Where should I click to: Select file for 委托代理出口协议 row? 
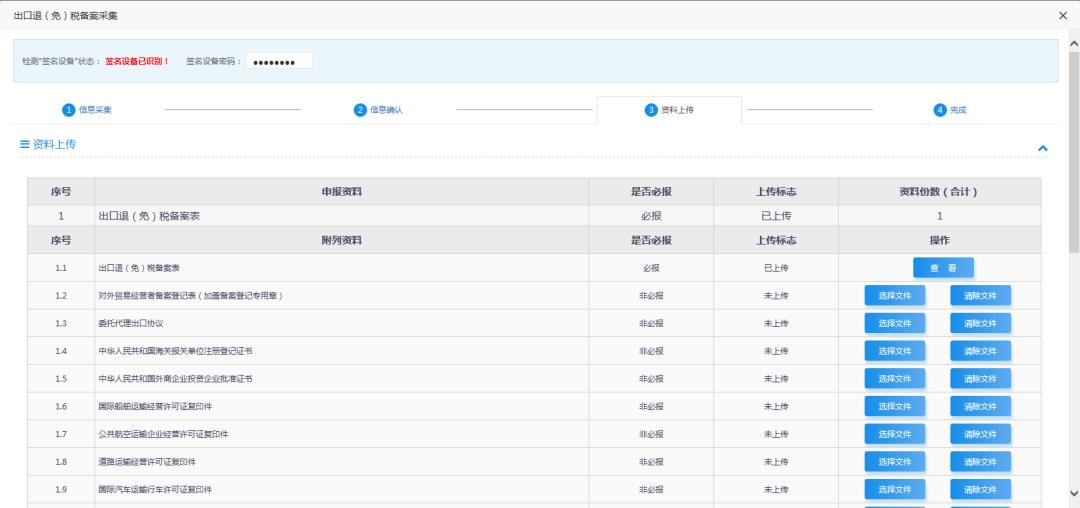[x=895, y=323]
